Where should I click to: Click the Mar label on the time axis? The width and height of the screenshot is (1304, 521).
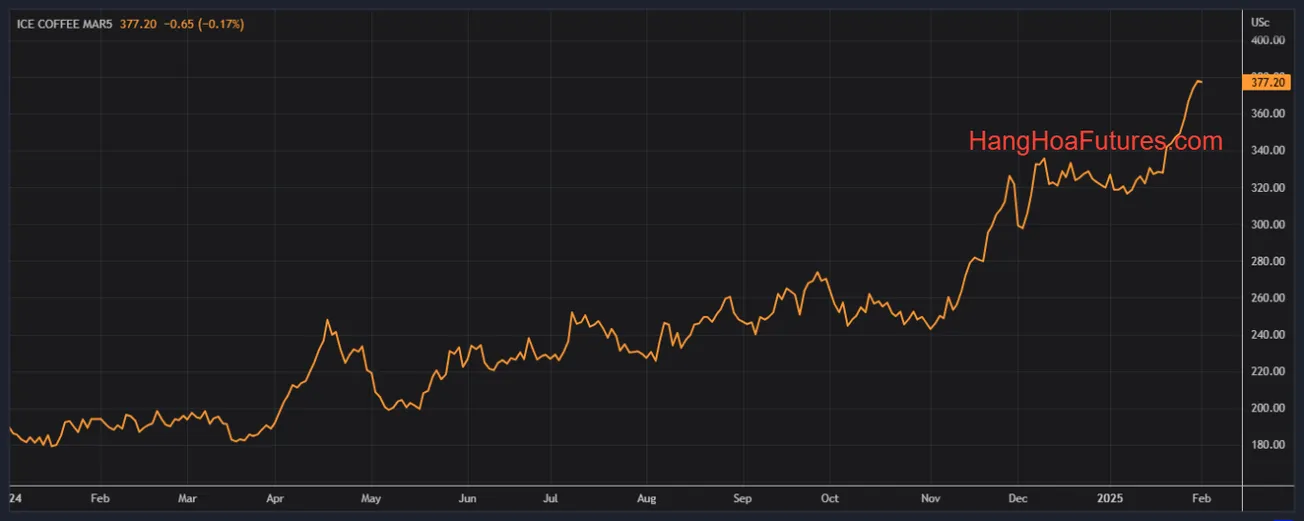click(187, 496)
